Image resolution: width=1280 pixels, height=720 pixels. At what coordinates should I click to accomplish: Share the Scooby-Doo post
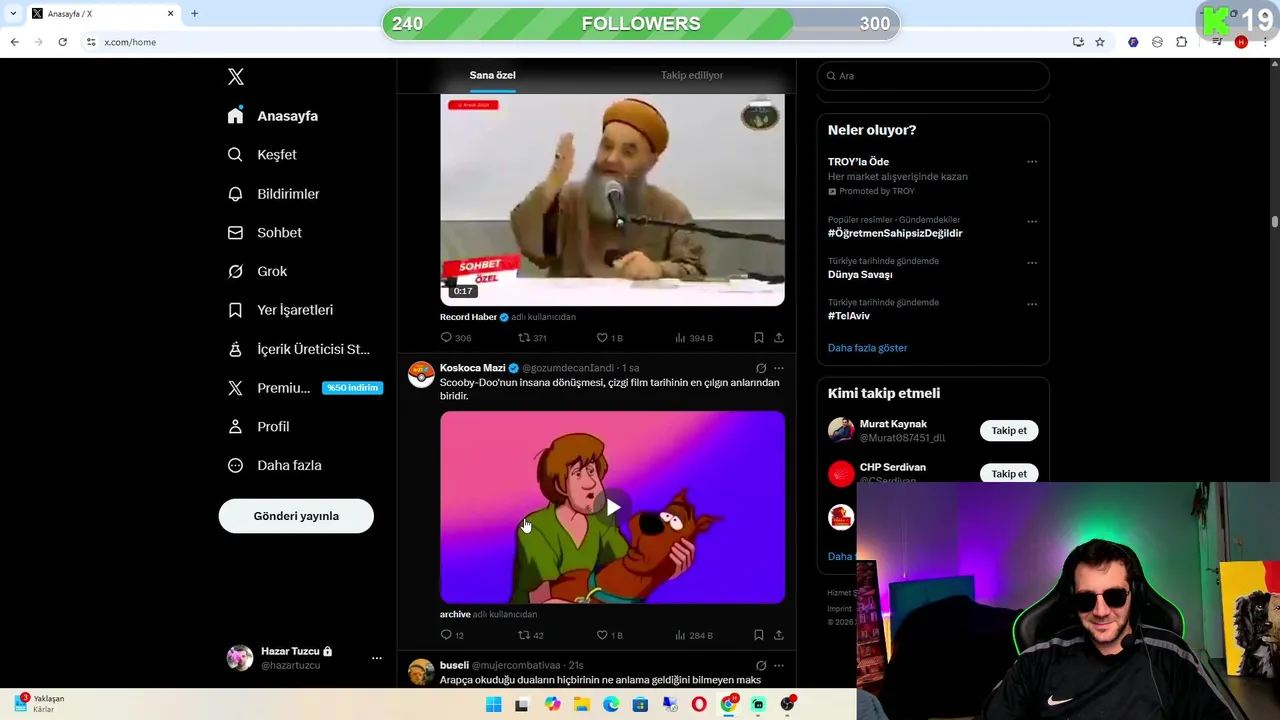(779, 635)
